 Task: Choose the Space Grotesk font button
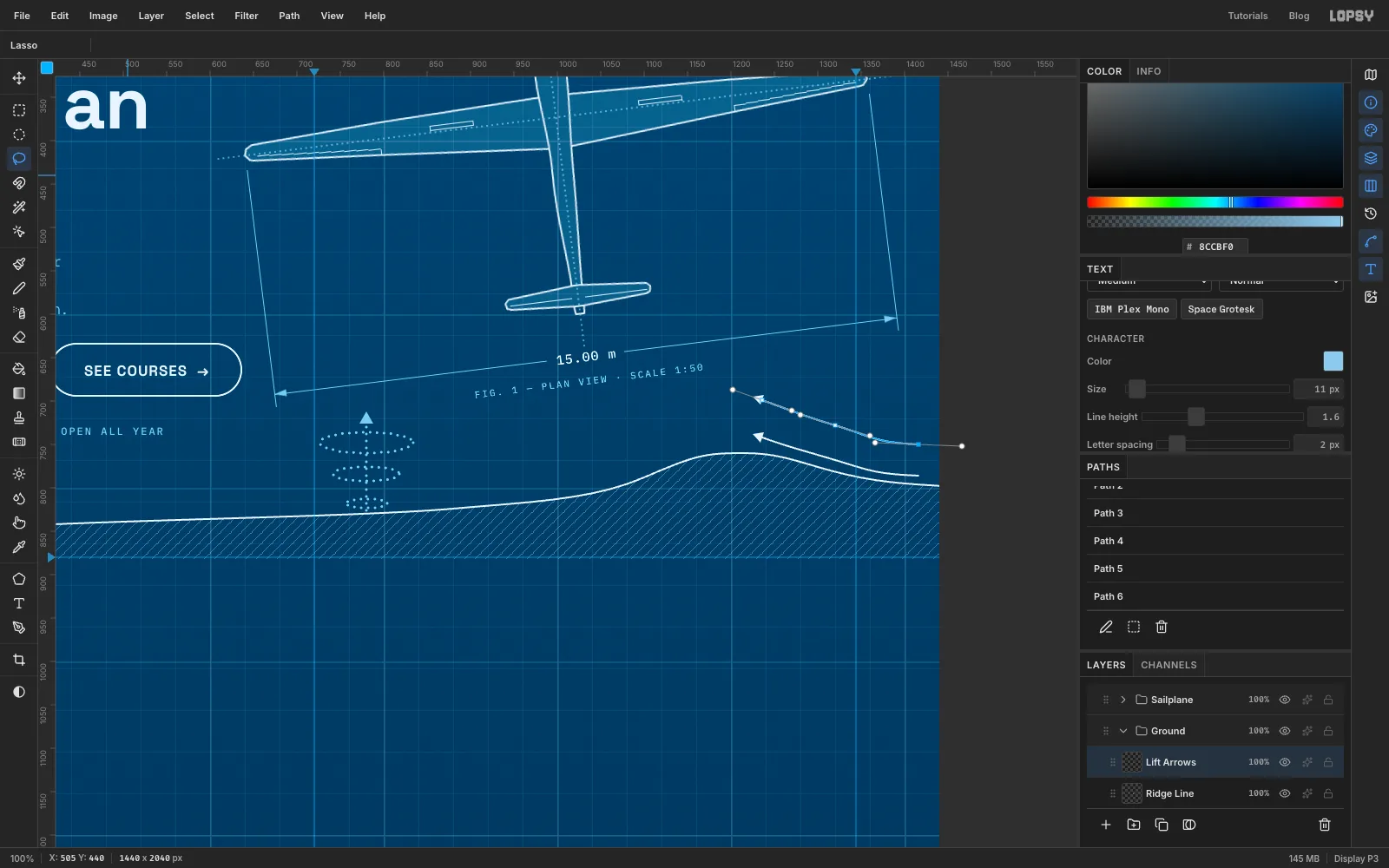tap(1221, 309)
